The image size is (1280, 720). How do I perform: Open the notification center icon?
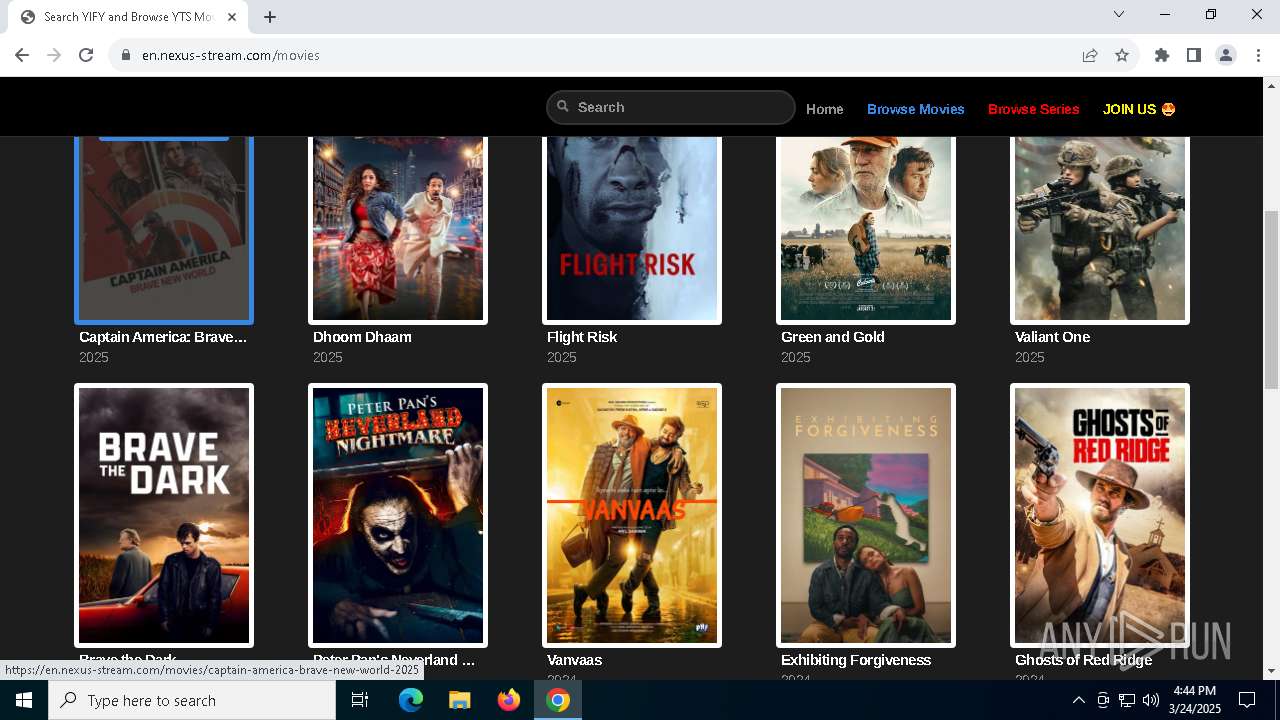tap(1247, 700)
